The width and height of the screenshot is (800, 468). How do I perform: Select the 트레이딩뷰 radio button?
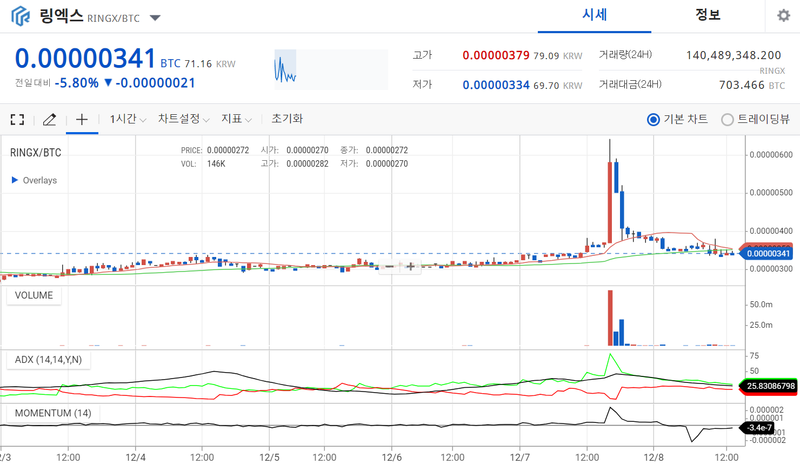[x=727, y=119]
